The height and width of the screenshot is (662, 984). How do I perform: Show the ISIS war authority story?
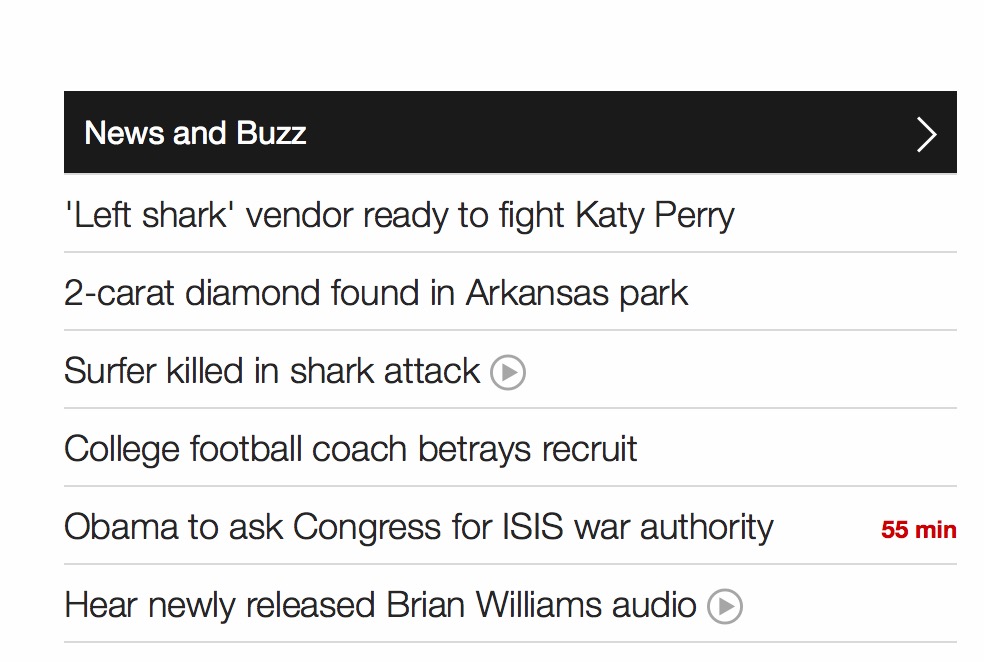point(418,527)
